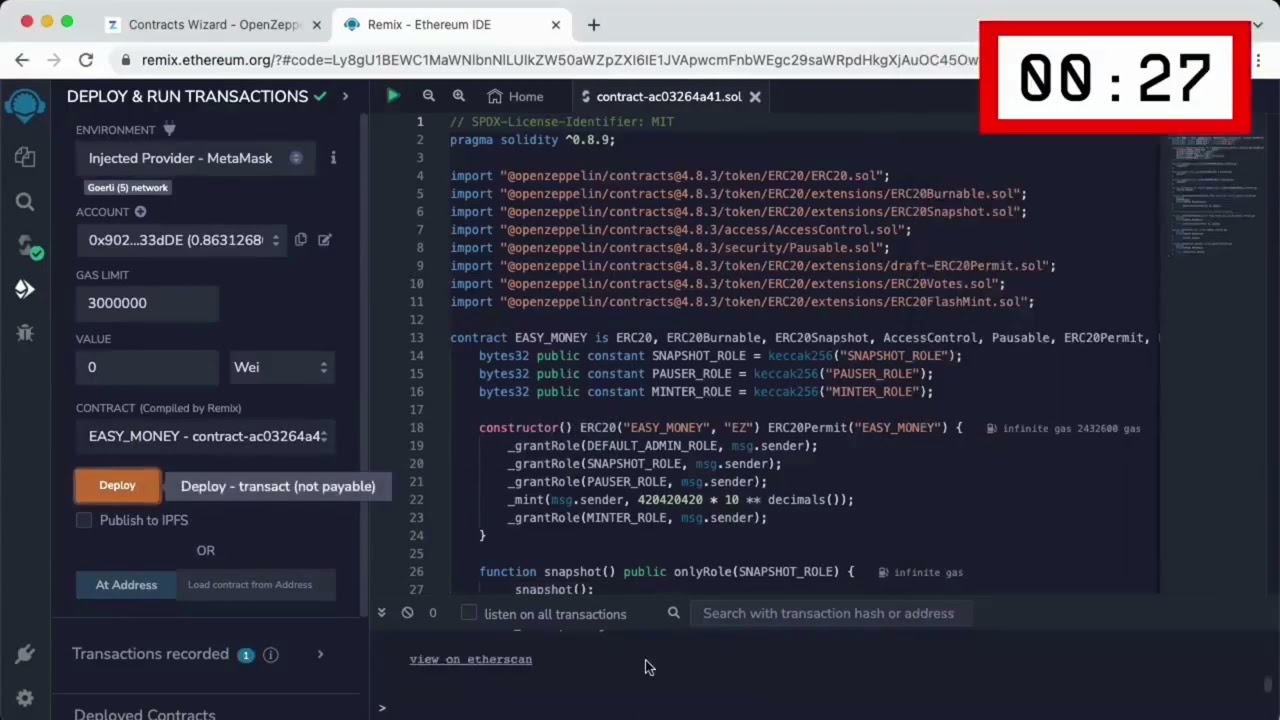Select the contract-ac03264a41.sol editor tab
The height and width of the screenshot is (720, 1280).
[668, 97]
